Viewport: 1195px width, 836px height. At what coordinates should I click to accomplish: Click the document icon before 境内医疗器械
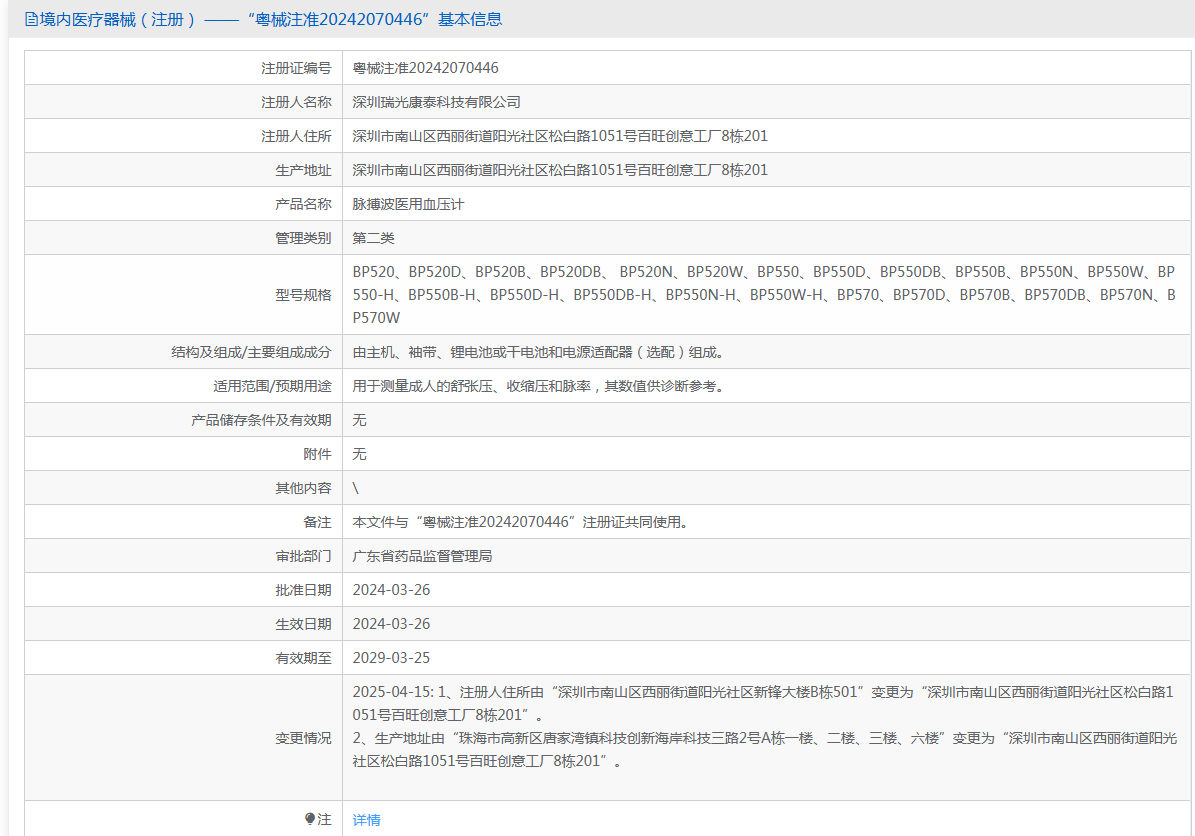pyautogui.click(x=31, y=19)
